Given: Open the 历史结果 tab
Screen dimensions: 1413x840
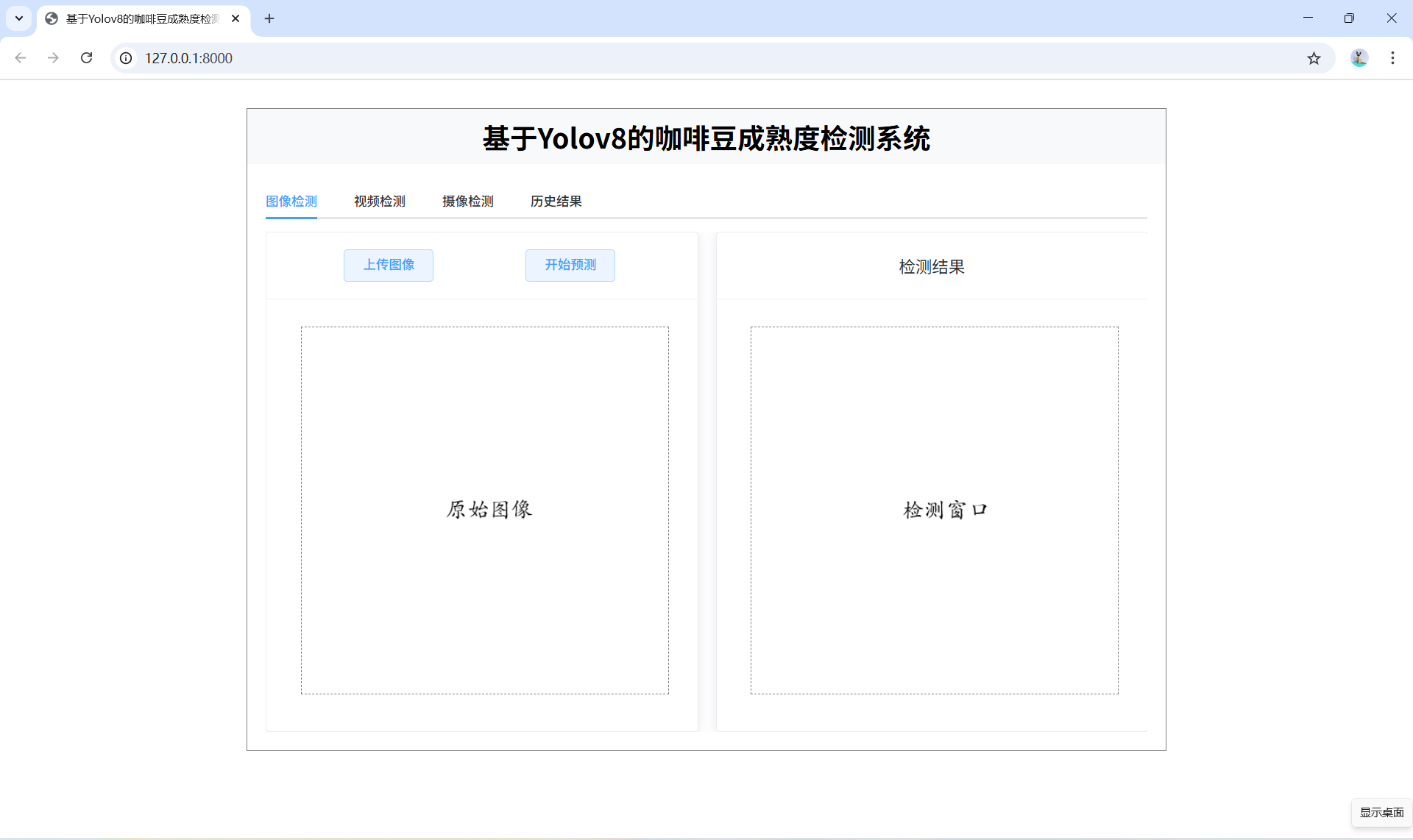Looking at the screenshot, I should point(556,202).
